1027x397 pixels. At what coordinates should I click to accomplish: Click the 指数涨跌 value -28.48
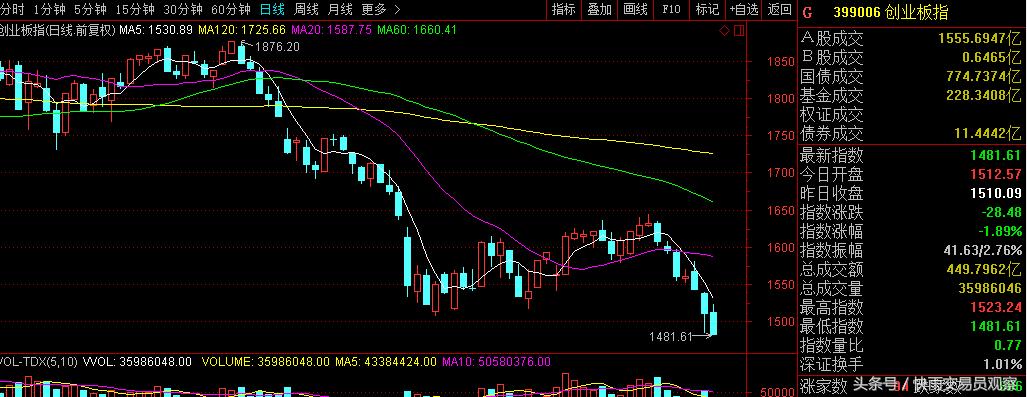tap(1001, 213)
